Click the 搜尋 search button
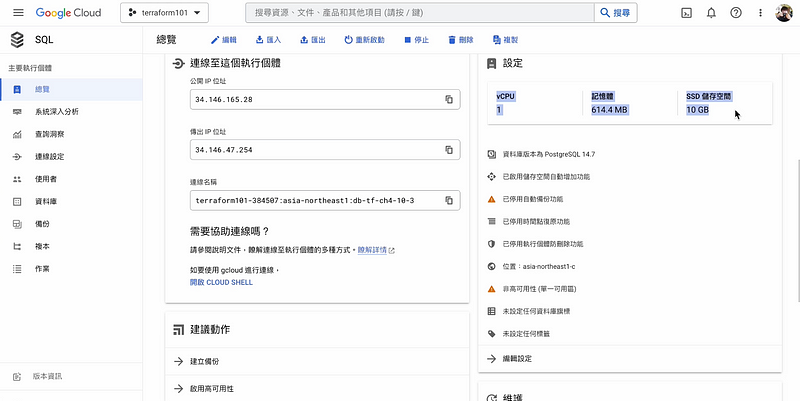The width and height of the screenshot is (800, 401). (615, 13)
